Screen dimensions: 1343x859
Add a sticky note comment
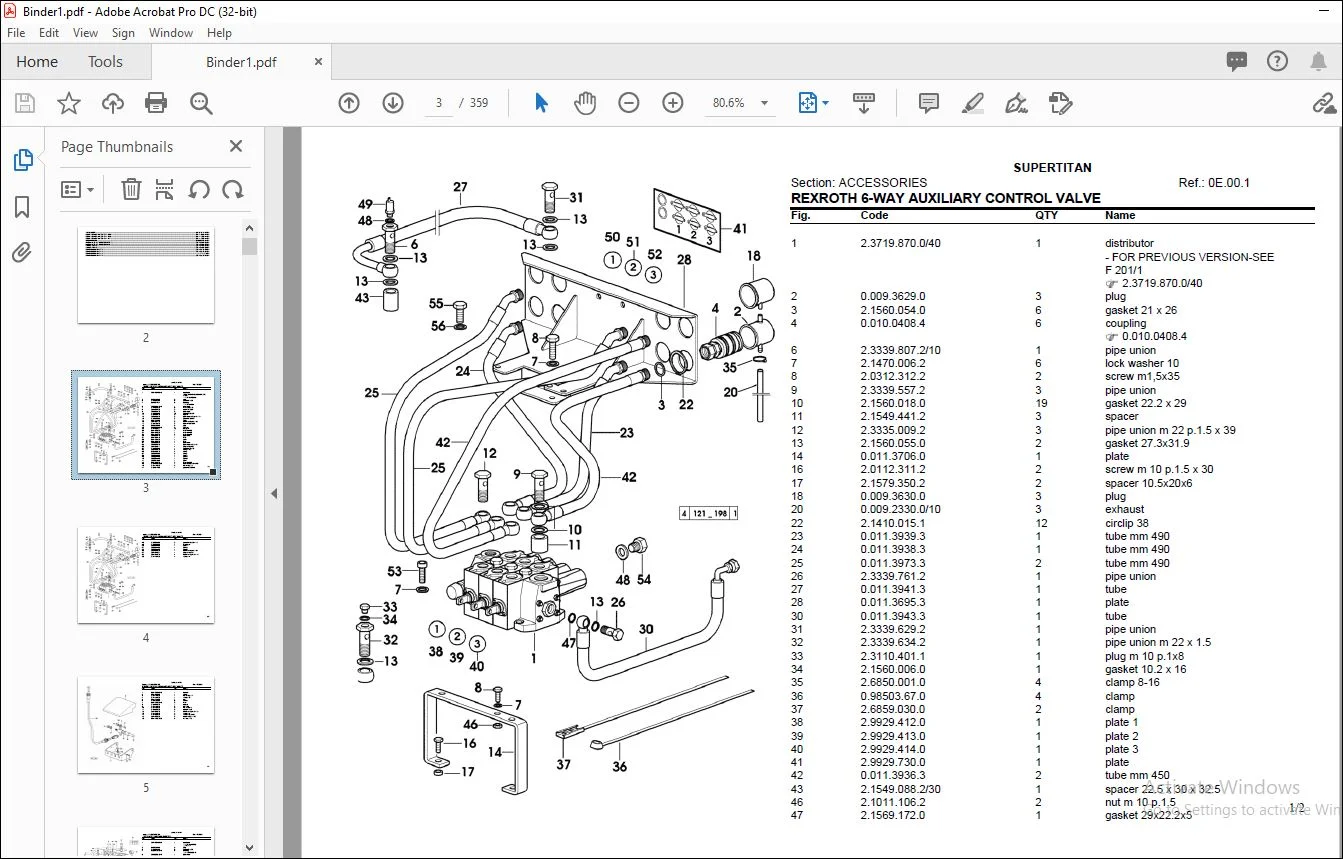929,103
